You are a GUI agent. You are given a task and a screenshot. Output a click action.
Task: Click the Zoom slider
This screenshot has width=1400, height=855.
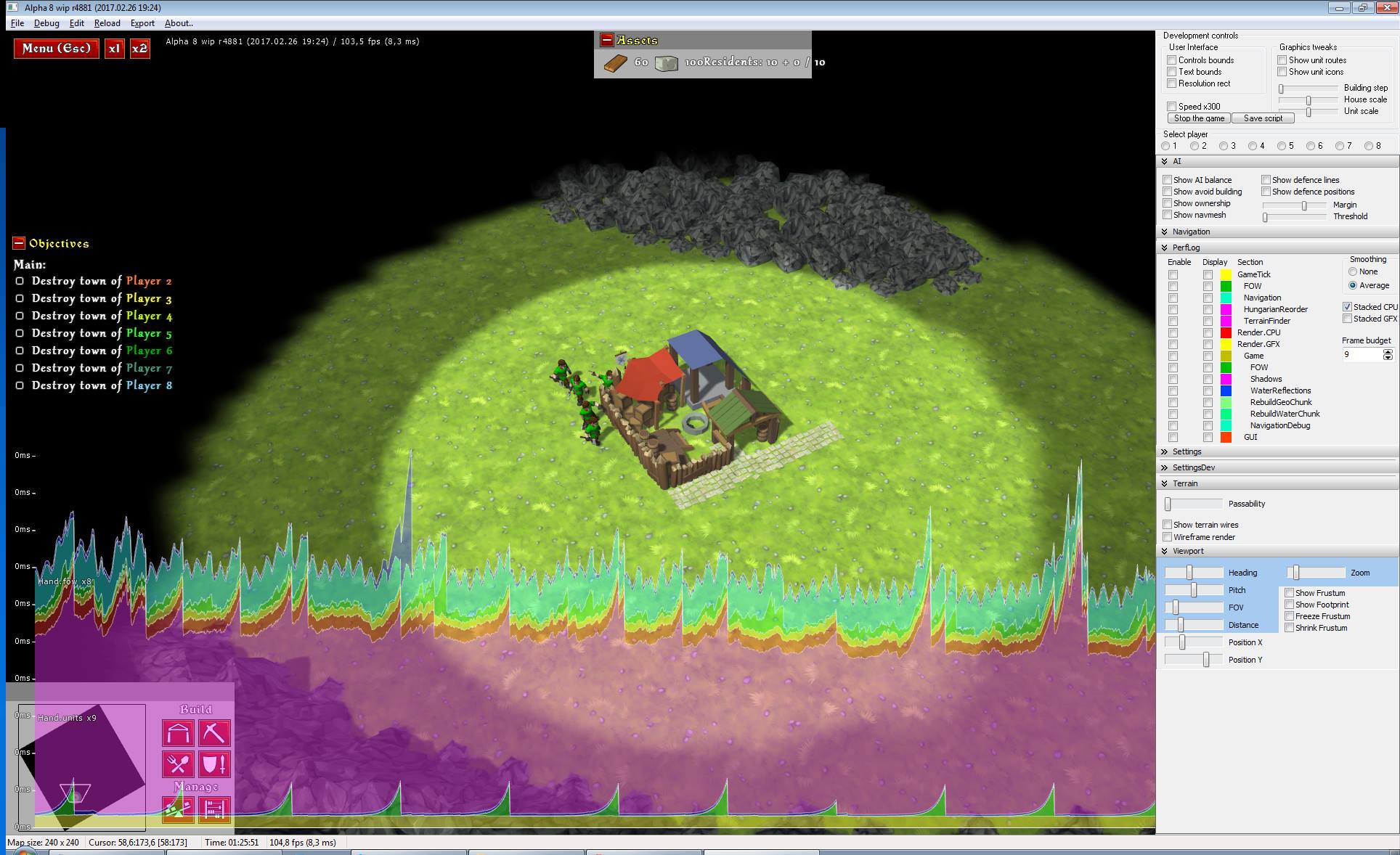coord(1316,573)
